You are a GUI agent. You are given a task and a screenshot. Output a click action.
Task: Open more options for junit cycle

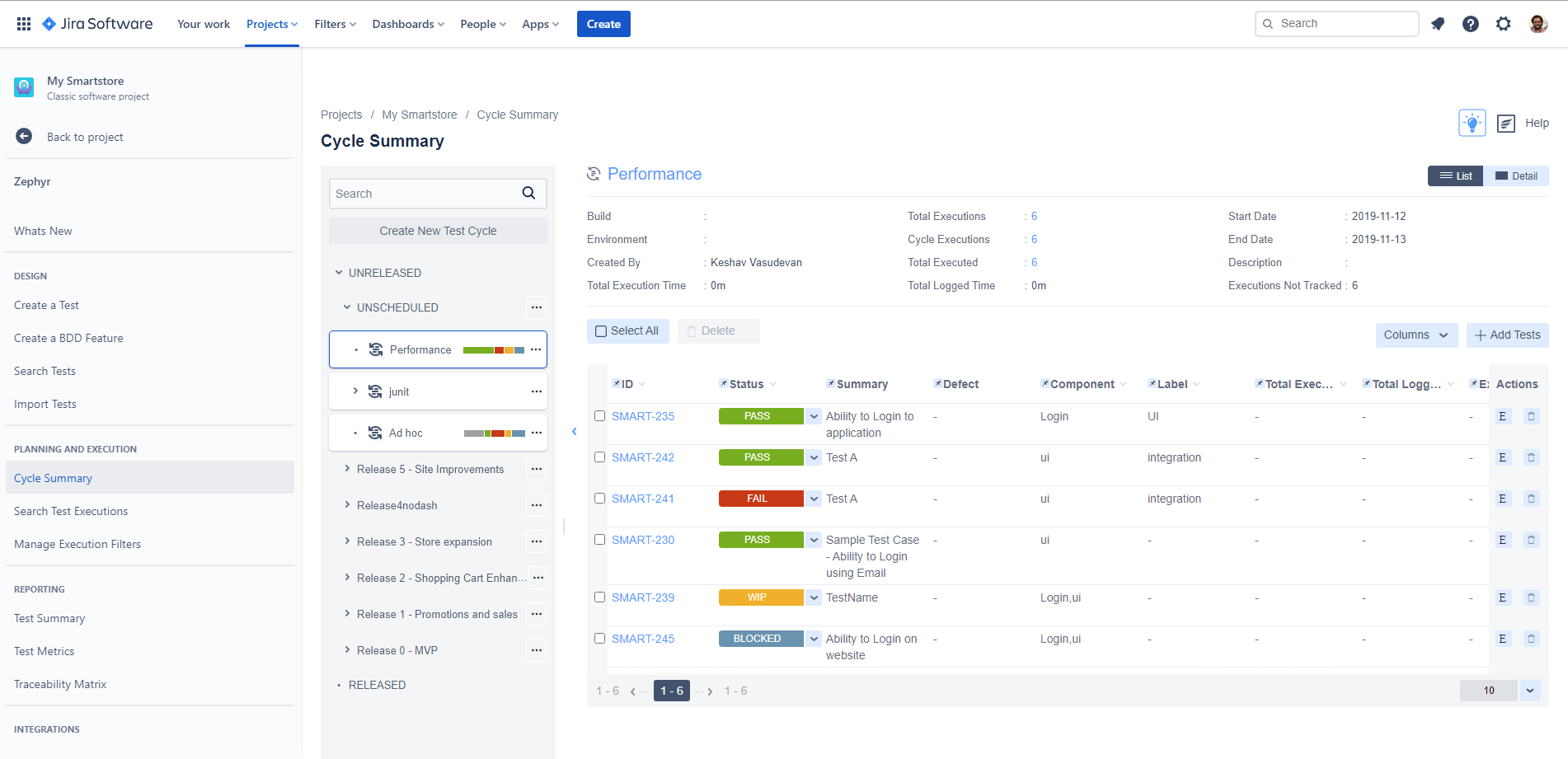(x=537, y=391)
